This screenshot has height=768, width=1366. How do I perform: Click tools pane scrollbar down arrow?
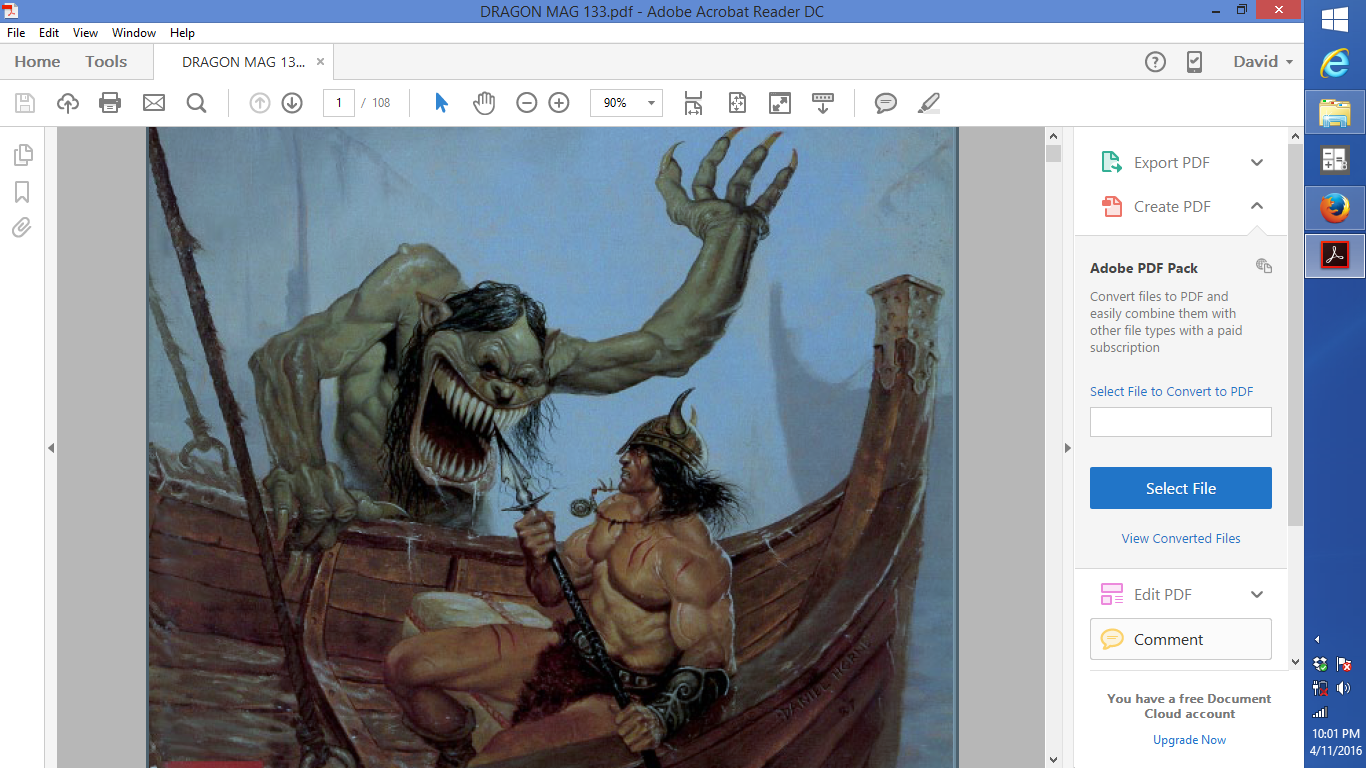point(1296,661)
